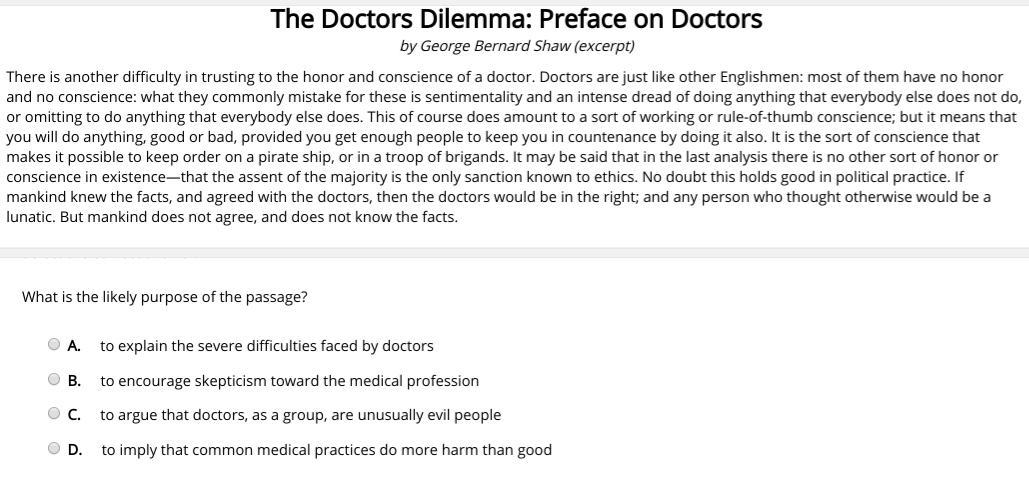This screenshot has width=1029, height=479.
Task: Select radio button for answer A
Action: tap(54, 344)
